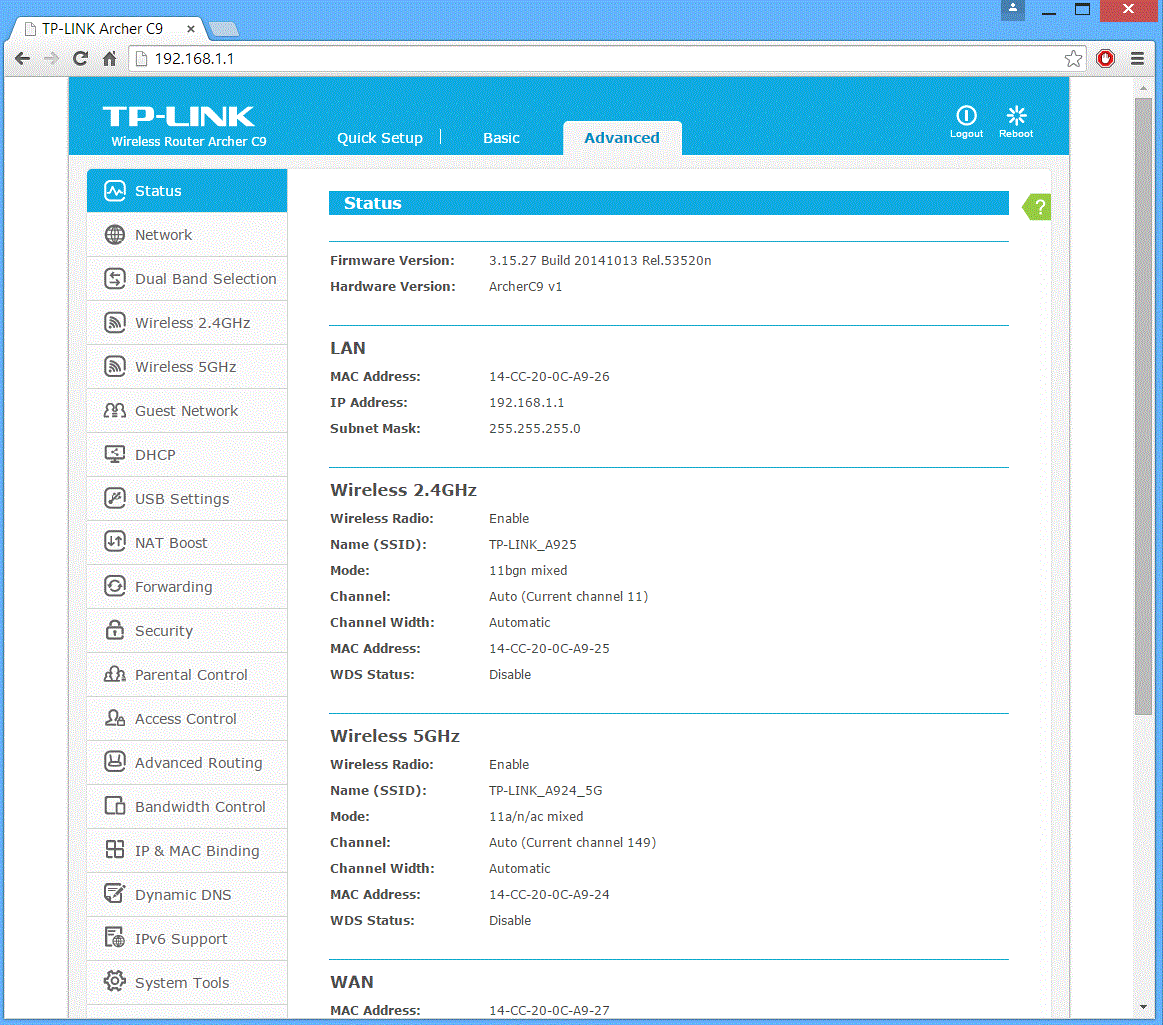Click the System Tools gear icon
The width and height of the screenshot is (1163, 1025).
[114, 982]
